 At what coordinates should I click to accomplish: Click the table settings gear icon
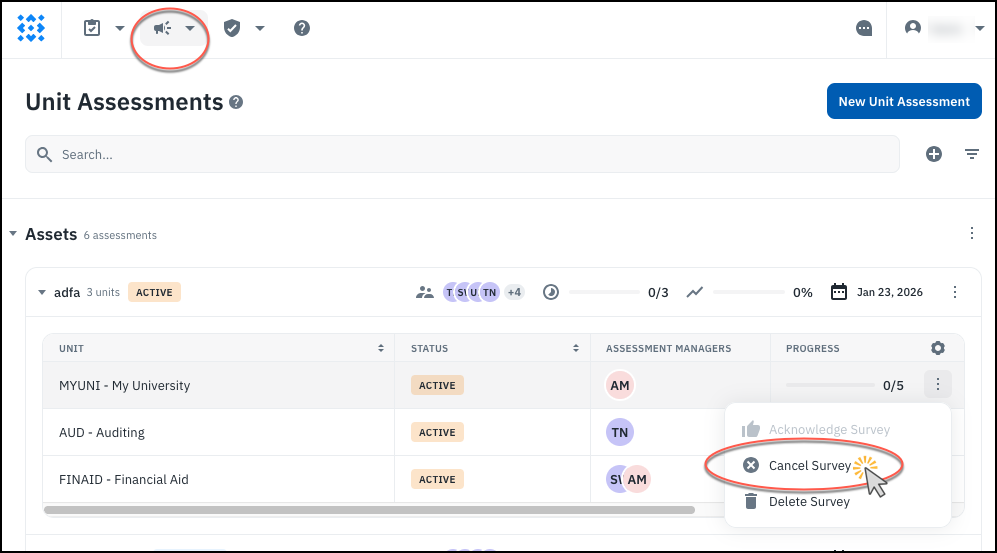937,348
